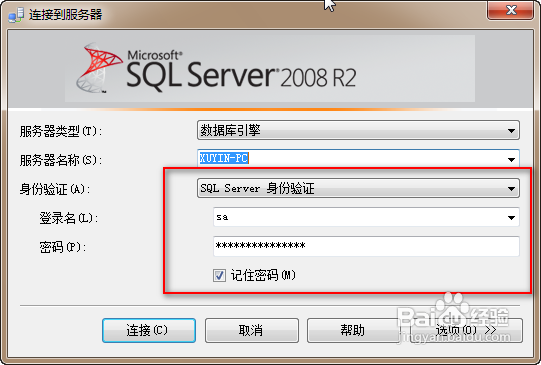This screenshot has height=365, width=541.
Task: Close the 连接到服务器 dialog window
Action: [x=511, y=10]
